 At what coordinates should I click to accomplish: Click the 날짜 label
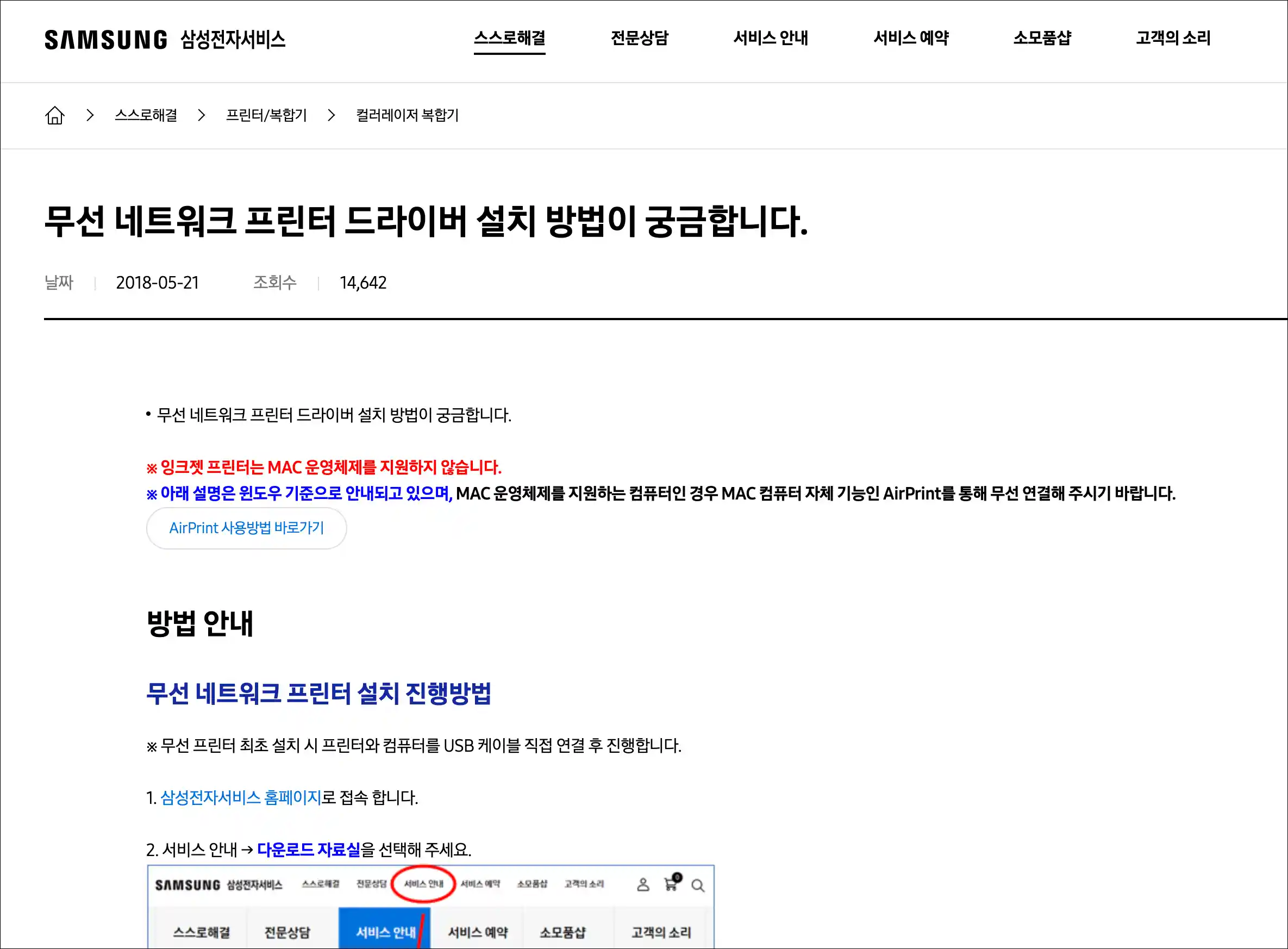click(59, 283)
